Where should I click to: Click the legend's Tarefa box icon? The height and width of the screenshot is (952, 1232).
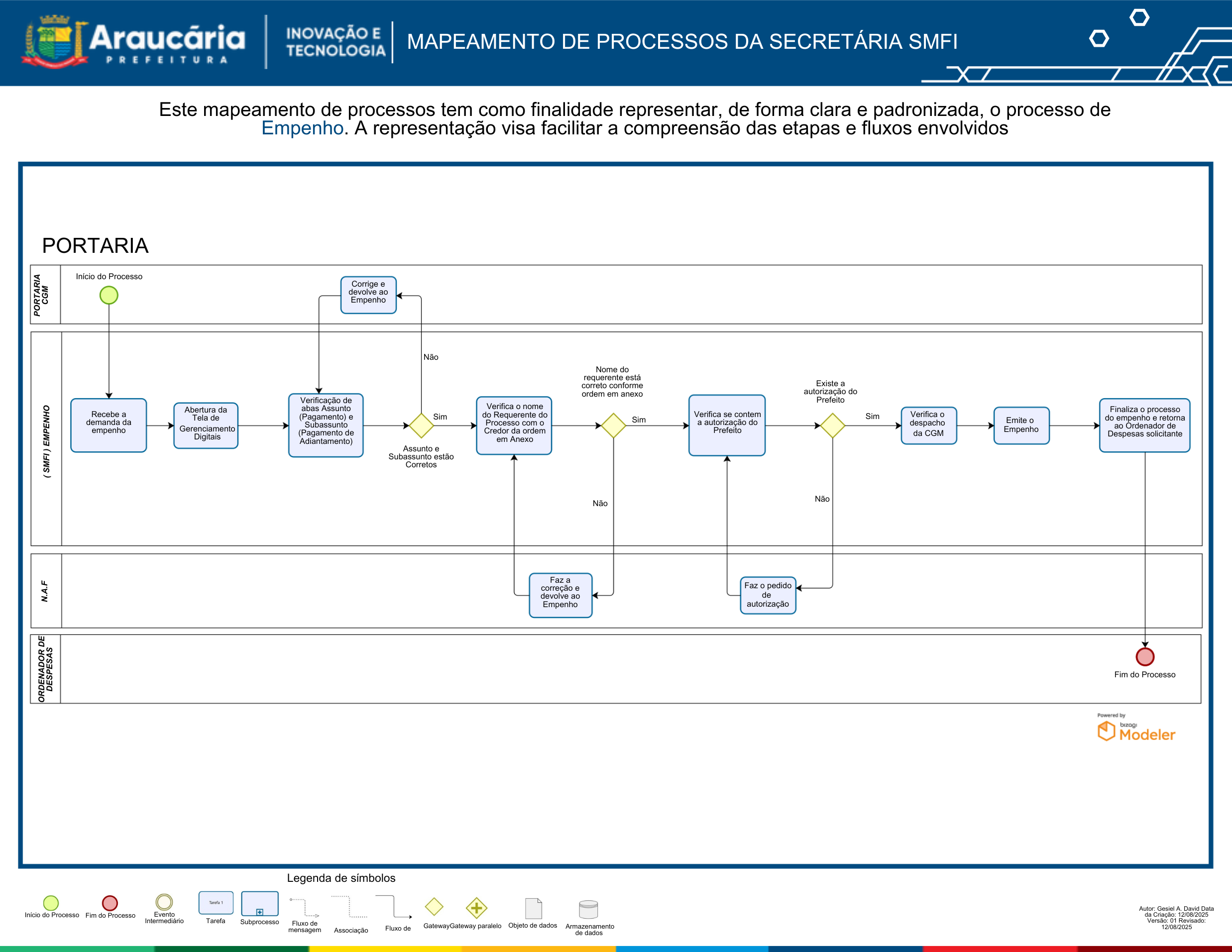(x=216, y=902)
